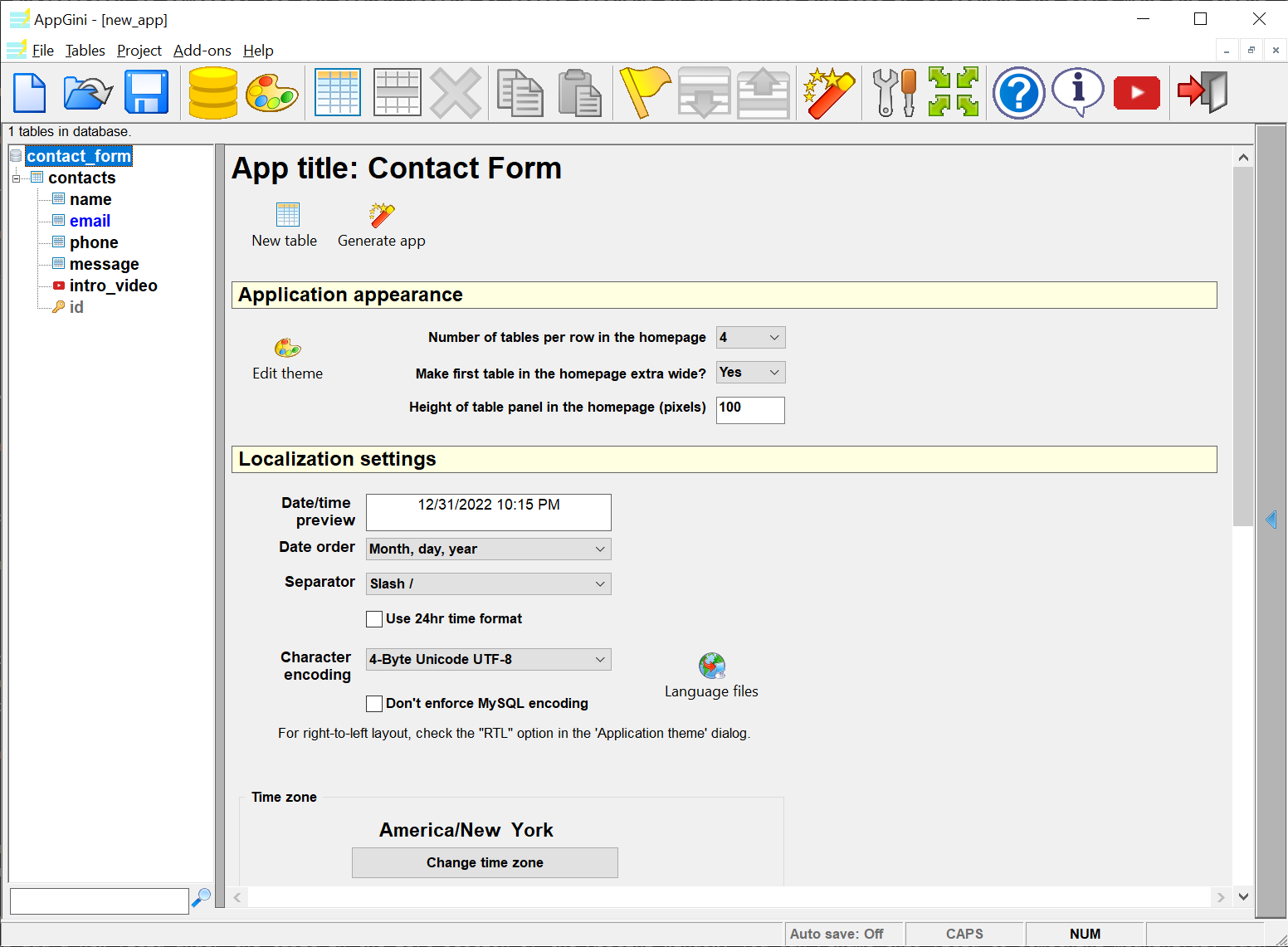Click the exit door icon in toolbar

click(1203, 92)
